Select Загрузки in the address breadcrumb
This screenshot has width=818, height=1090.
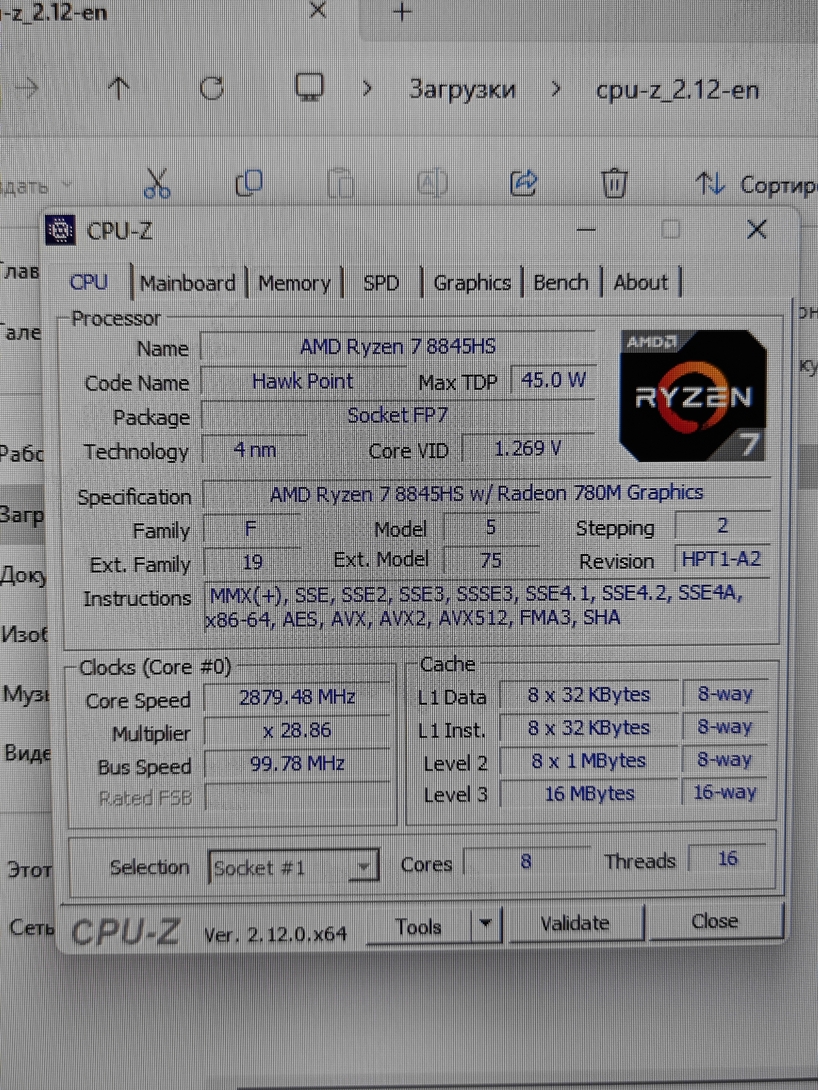[462, 90]
